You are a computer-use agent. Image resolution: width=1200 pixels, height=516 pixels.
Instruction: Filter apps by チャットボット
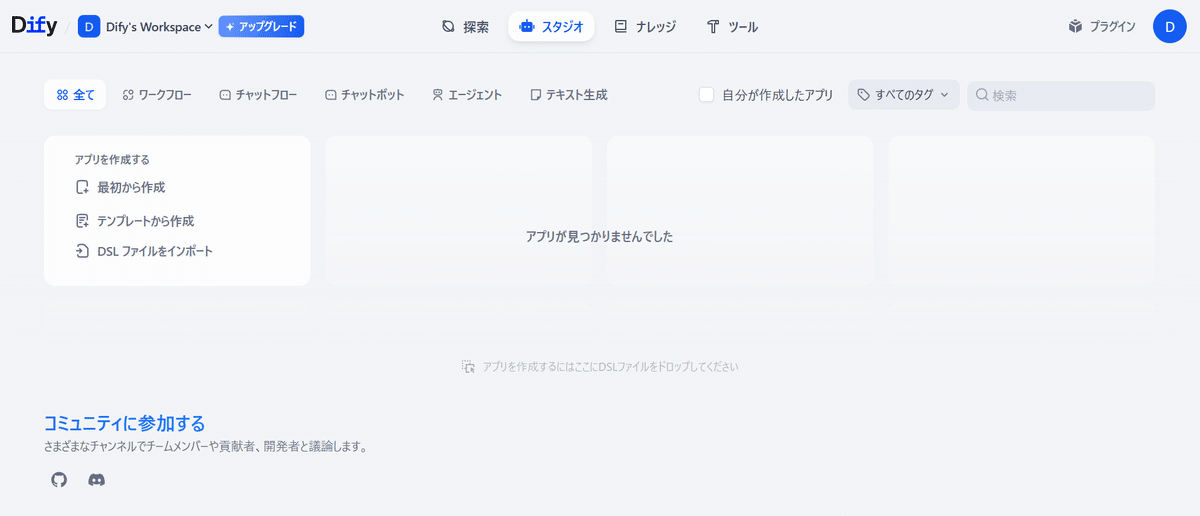pyautogui.click(x=364, y=95)
